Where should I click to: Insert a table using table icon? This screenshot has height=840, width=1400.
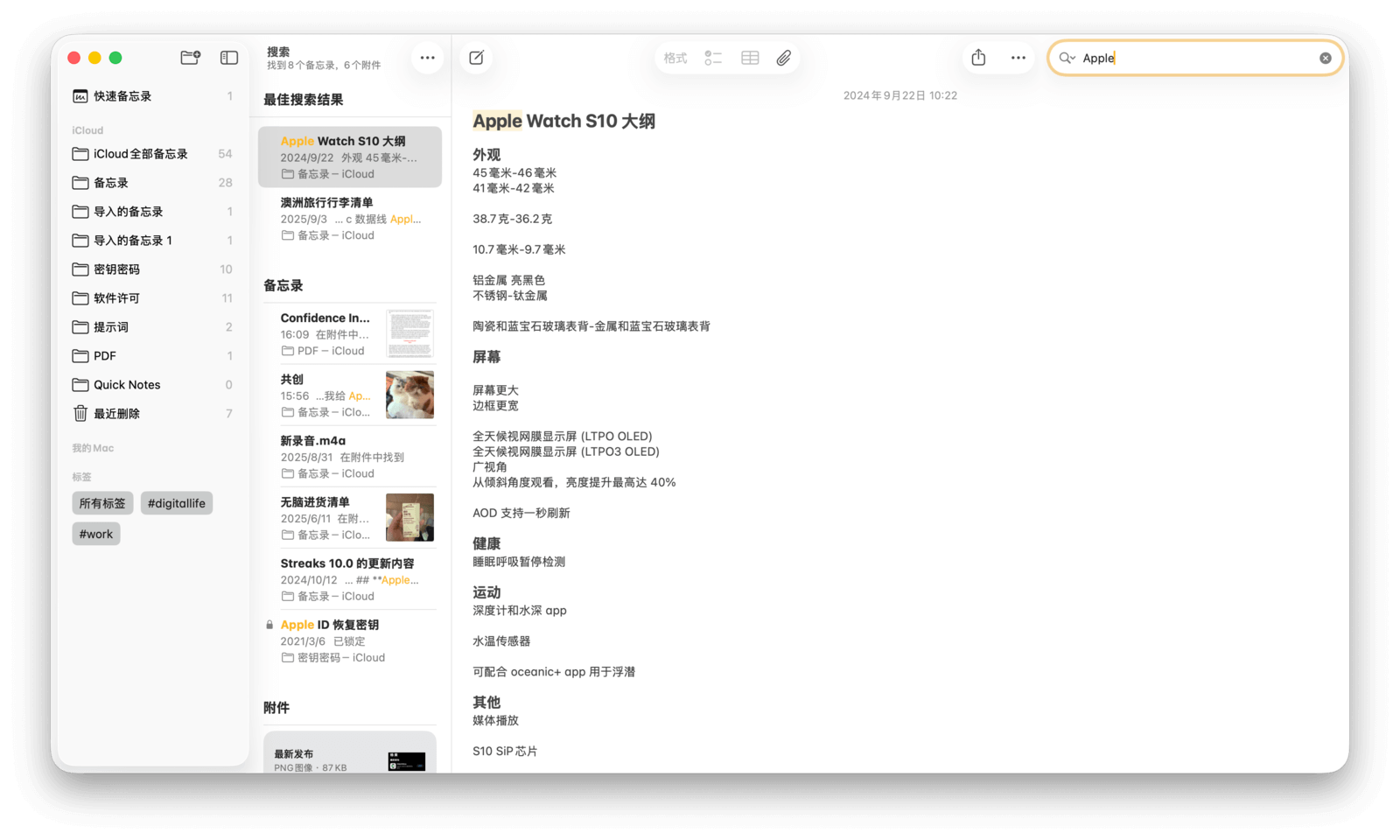coord(750,58)
